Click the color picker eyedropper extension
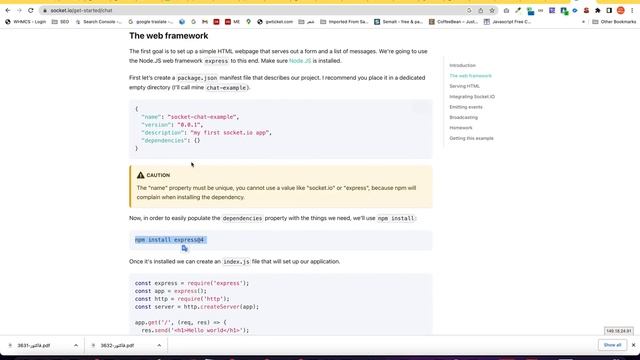 pyautogui.click(x=518, y=10)
